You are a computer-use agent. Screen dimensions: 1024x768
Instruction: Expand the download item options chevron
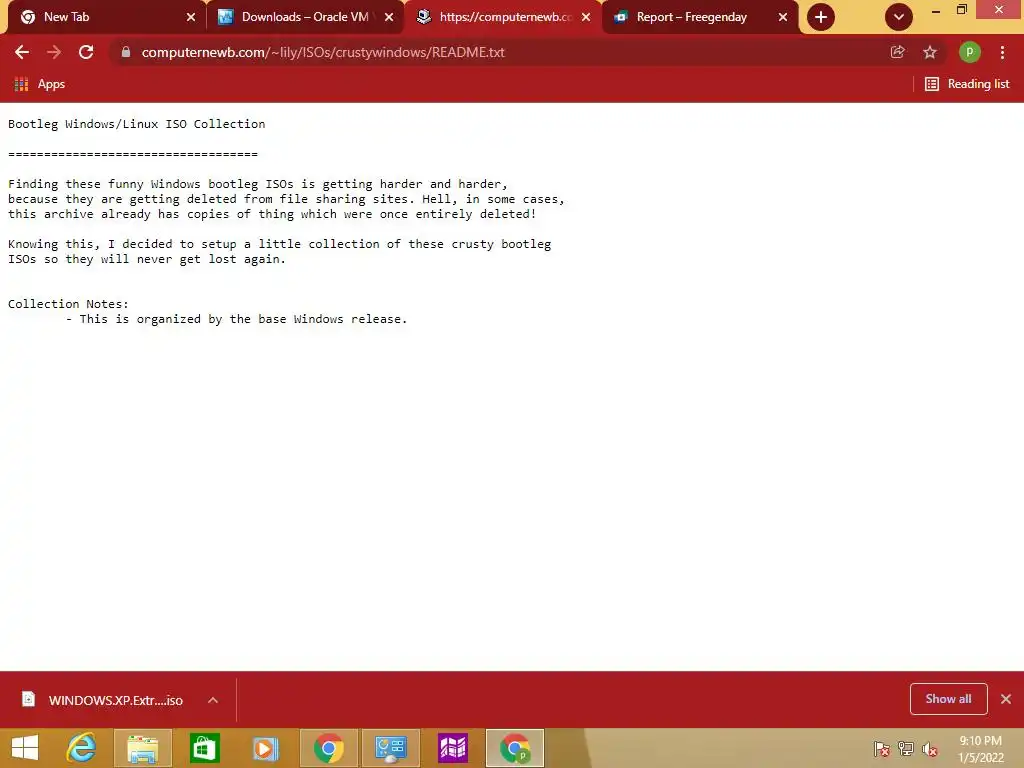(213, 700)
